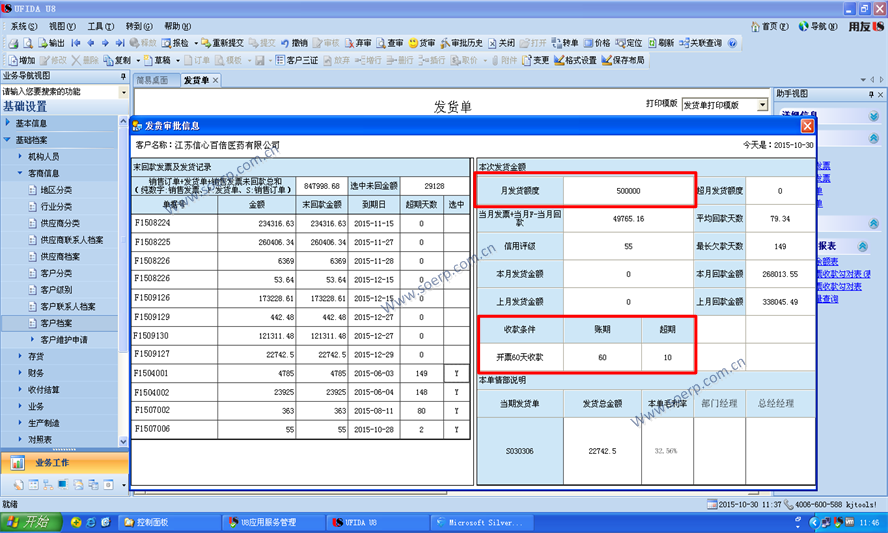Open the 视图 menu

62,26
